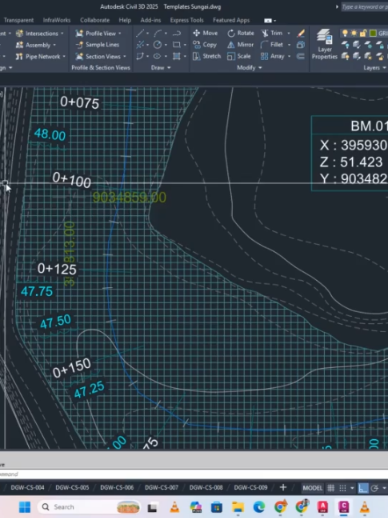Select the Circle draw tool
This screenshot has height=518, width=388.
(x=157, y=45)
